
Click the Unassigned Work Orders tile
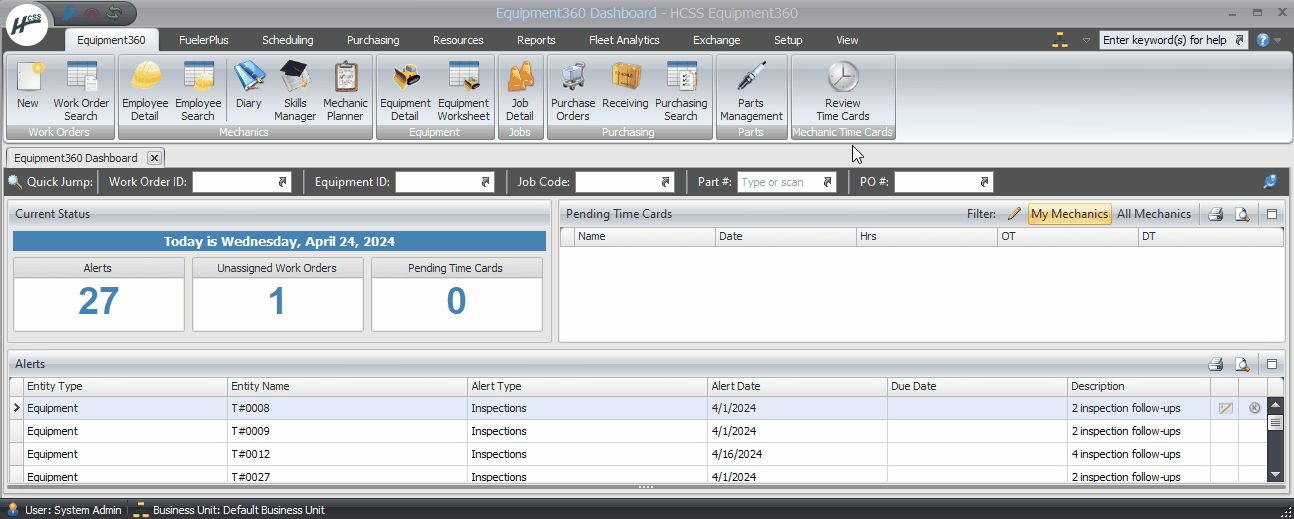[277, 302]
